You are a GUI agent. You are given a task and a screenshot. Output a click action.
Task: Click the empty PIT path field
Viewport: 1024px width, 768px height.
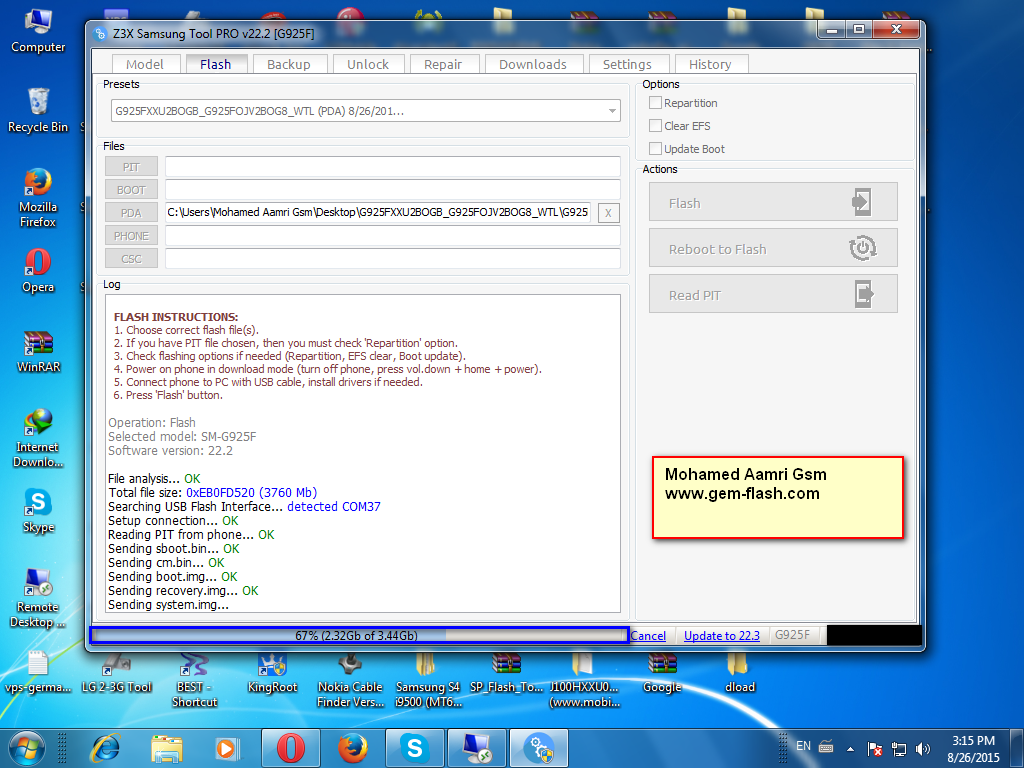392,167
